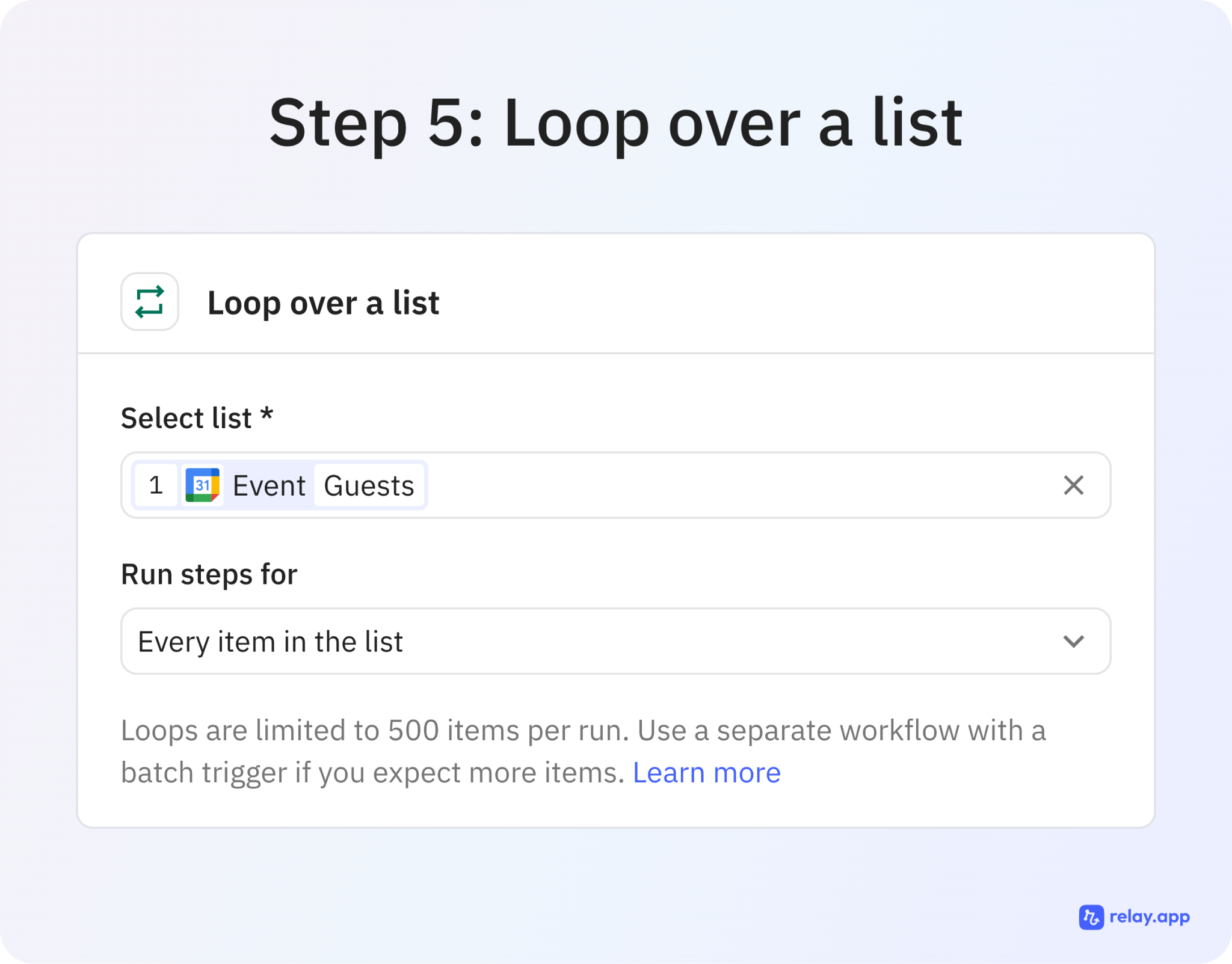The image size is (1232, 964).
Task: Click the green loop arrows icon
Action: click(150, 302)
